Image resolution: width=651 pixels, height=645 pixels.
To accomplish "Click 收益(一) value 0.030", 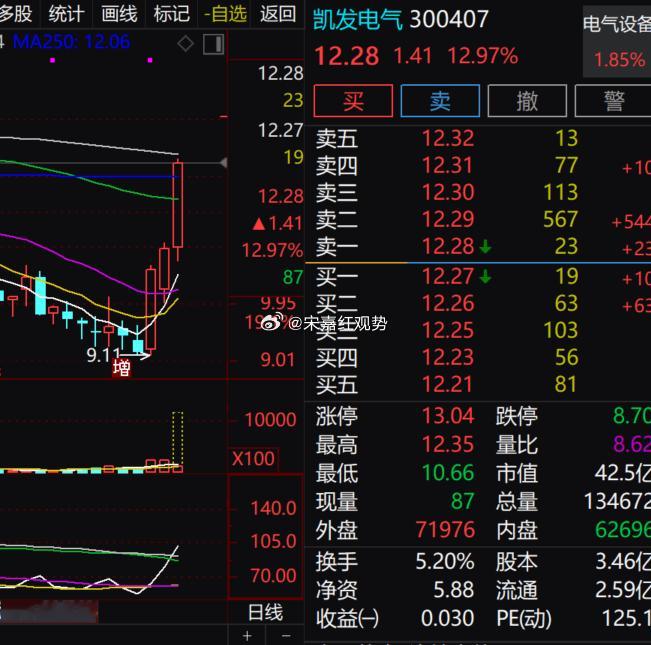I will click(448, 618).
